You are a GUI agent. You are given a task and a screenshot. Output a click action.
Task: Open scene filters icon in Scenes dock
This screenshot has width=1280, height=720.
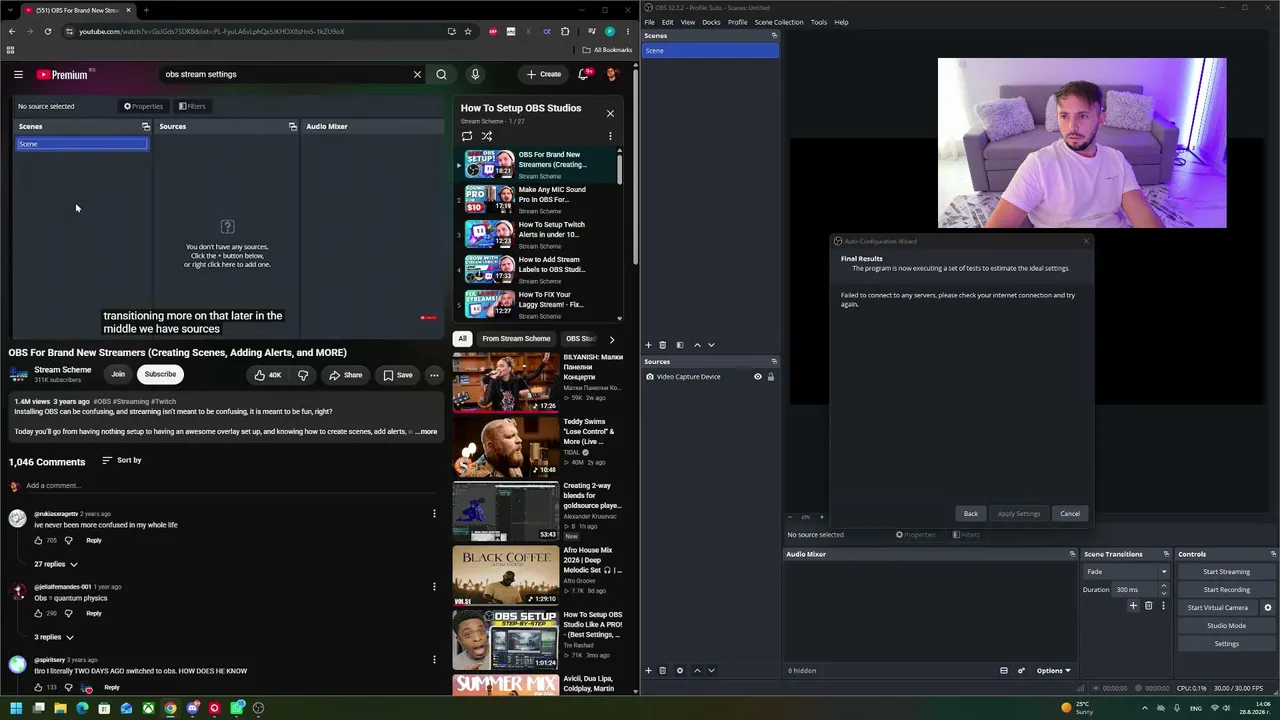pos(680,345)
